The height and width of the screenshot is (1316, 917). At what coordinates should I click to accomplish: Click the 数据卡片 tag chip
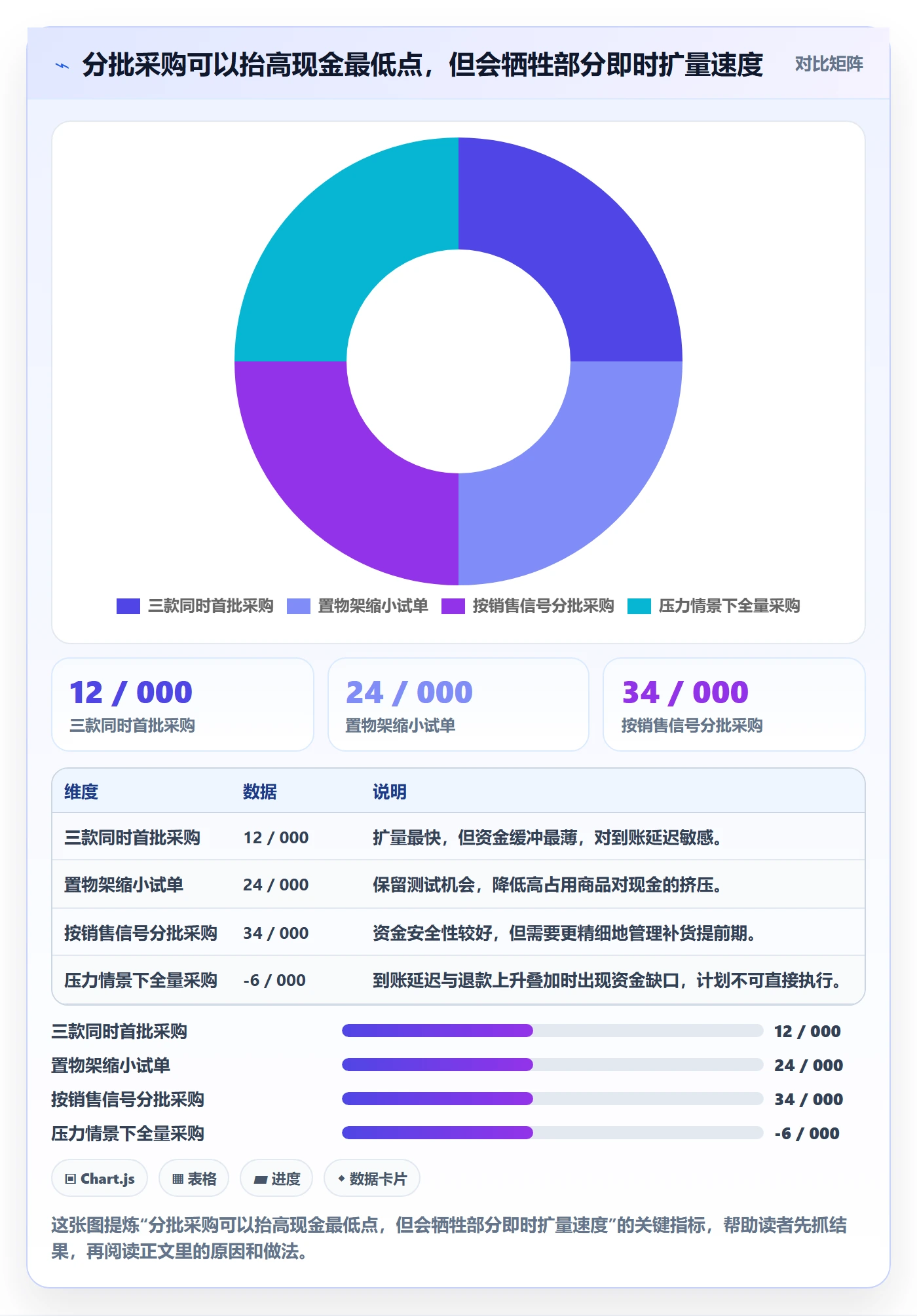pyautogui.click(x=372, y=1179)
